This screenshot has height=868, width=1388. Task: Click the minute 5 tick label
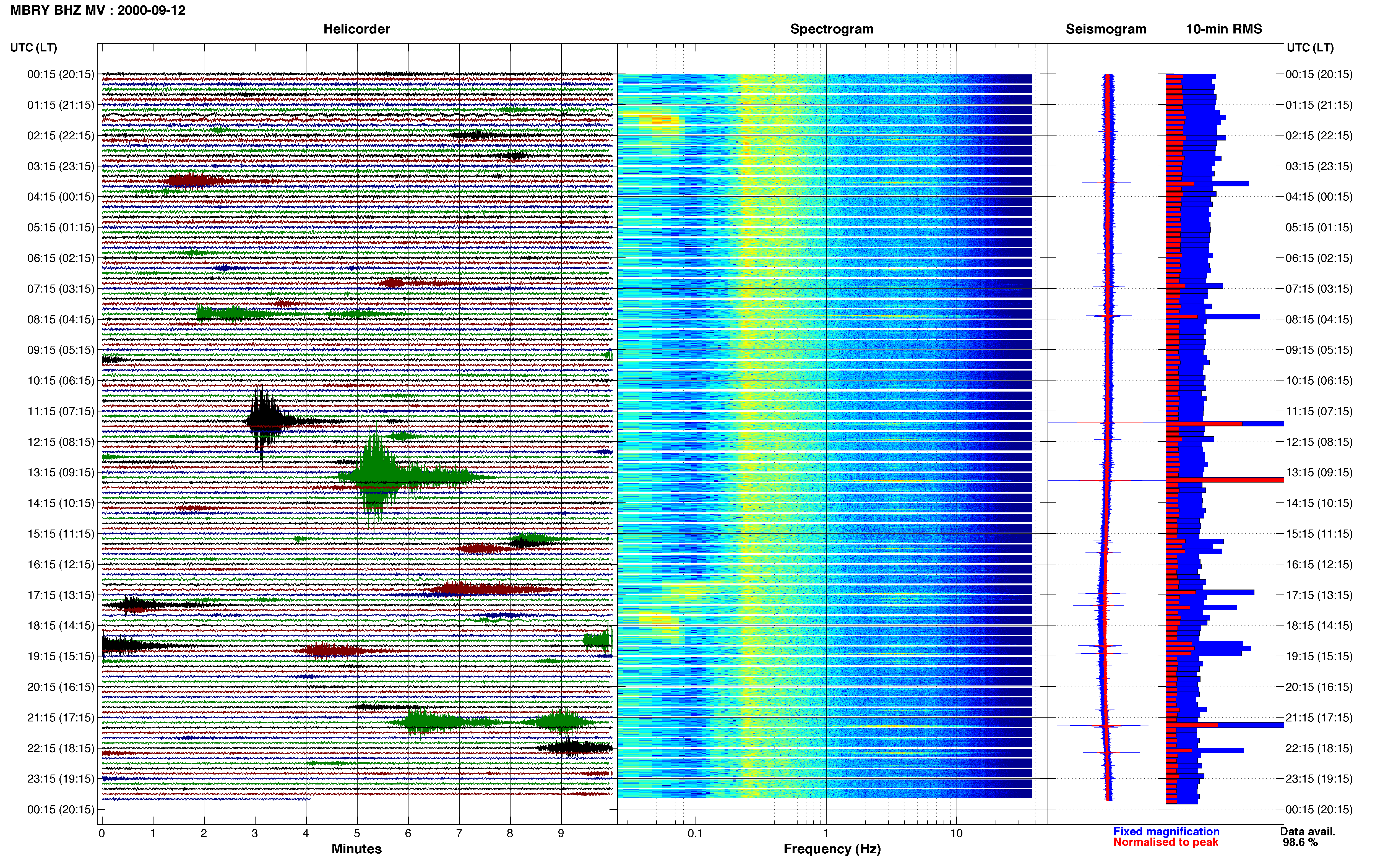(357, 833)
